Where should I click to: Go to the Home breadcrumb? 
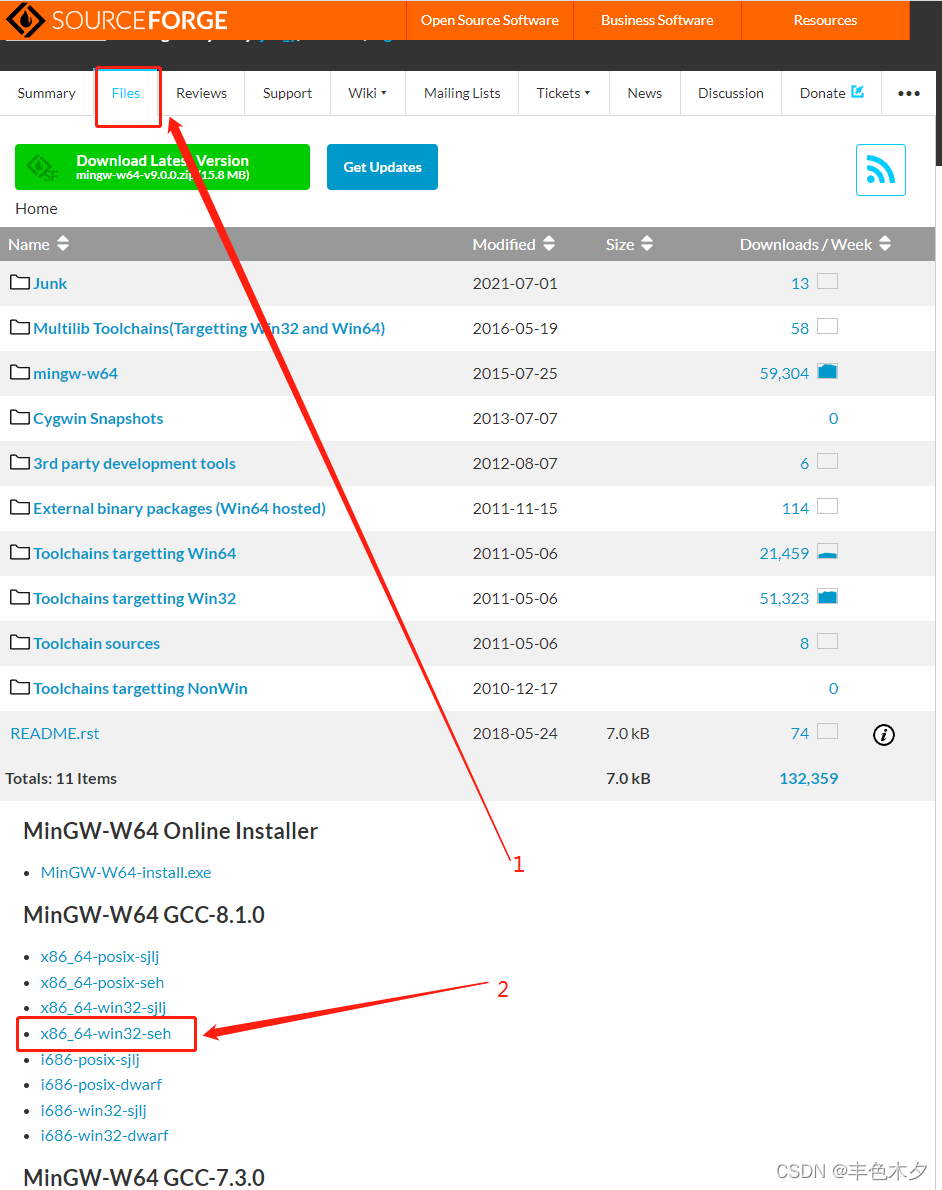click(x=36, y=209)
